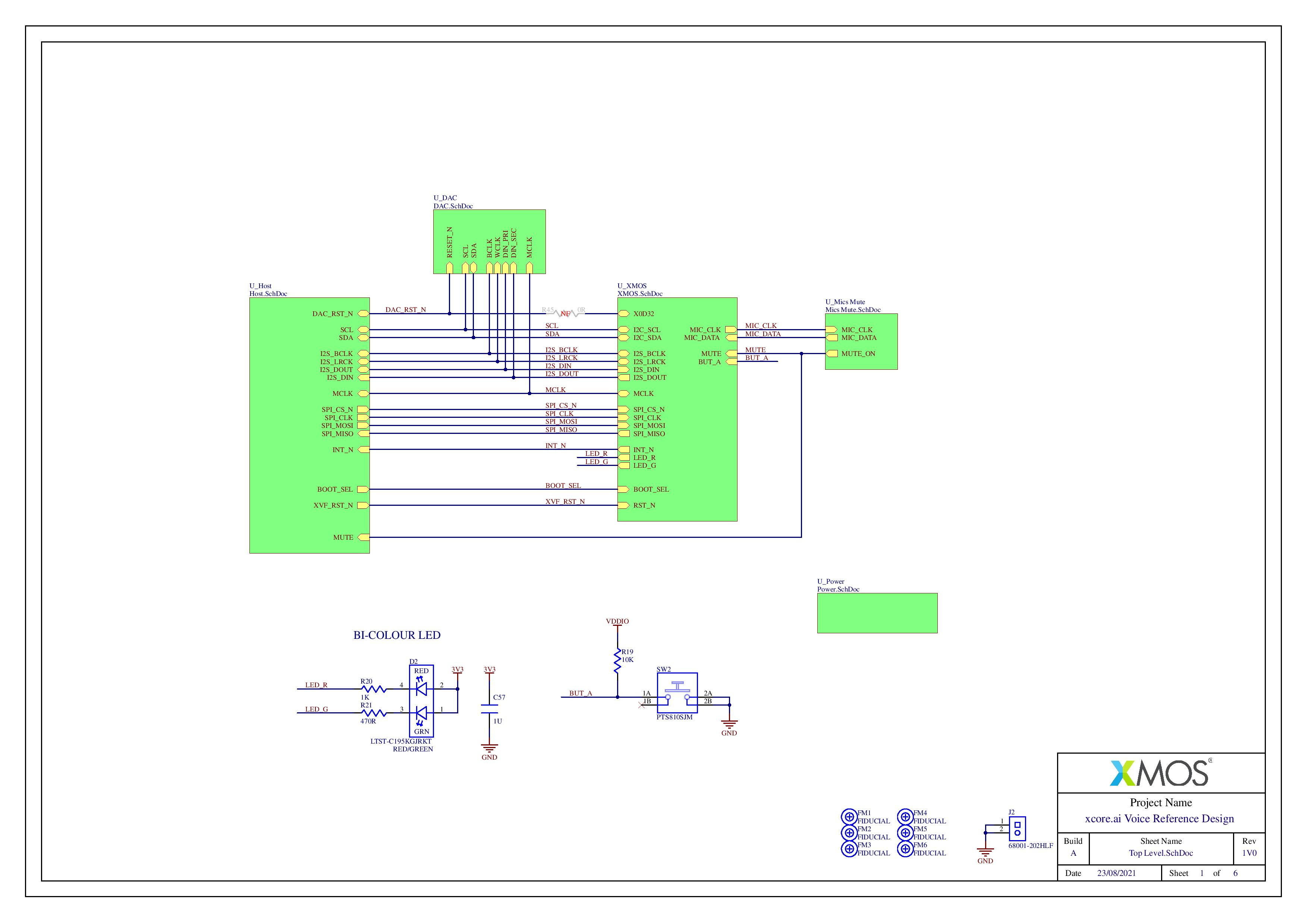Click the PTS810SJM part number text
Viewport: 1308px width, 924px height.
pos(675,718)
